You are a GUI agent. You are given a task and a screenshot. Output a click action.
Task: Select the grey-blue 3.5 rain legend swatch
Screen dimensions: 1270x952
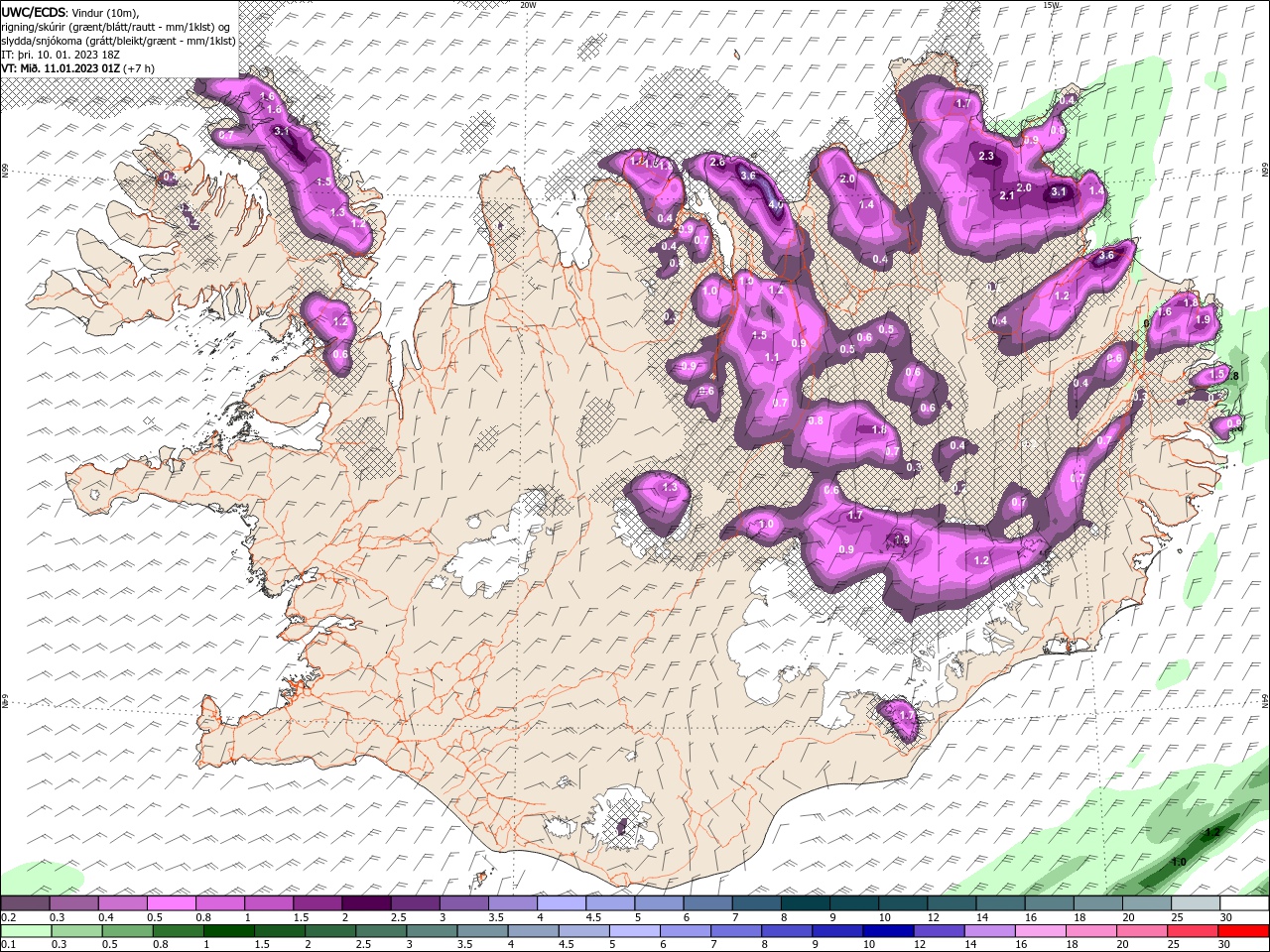pos(482,931)
